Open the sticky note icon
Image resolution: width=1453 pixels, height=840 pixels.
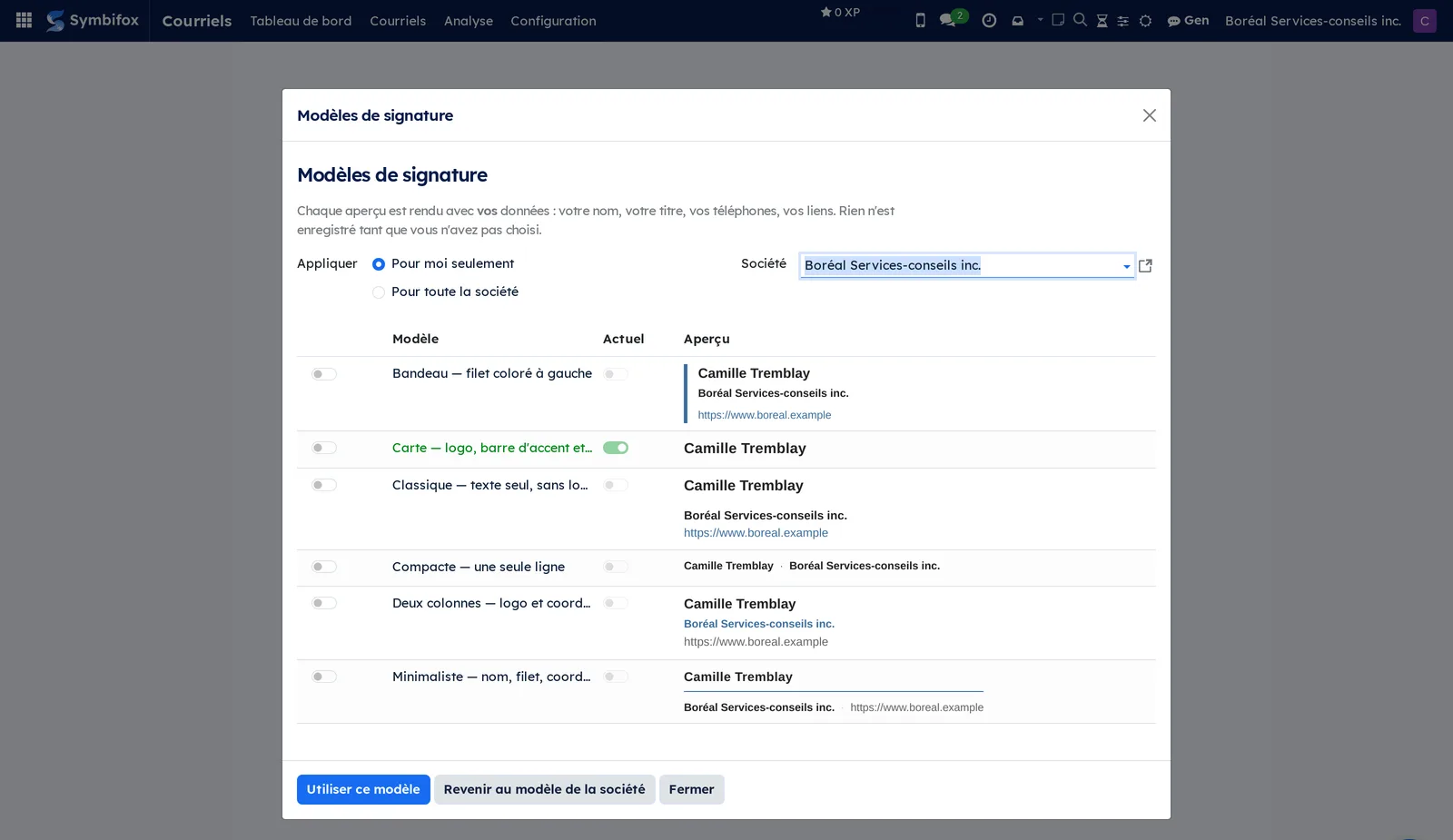1058,20
